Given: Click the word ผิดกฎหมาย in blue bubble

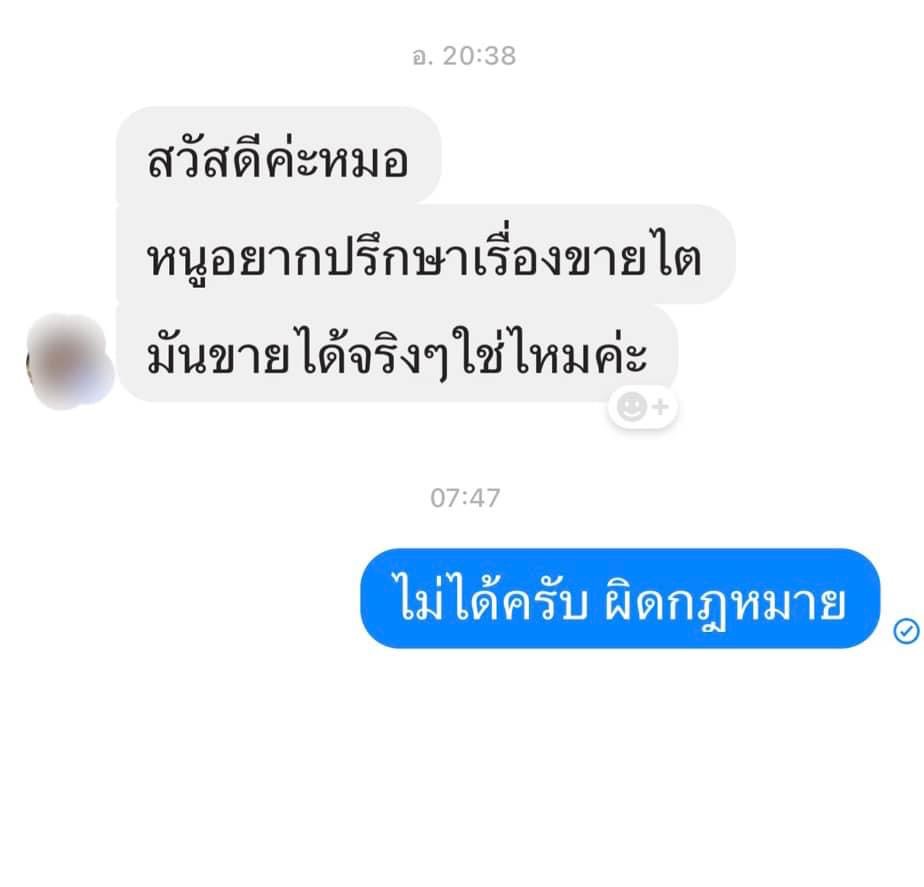Looking at the screenshot, I should (x=725, y=605).
